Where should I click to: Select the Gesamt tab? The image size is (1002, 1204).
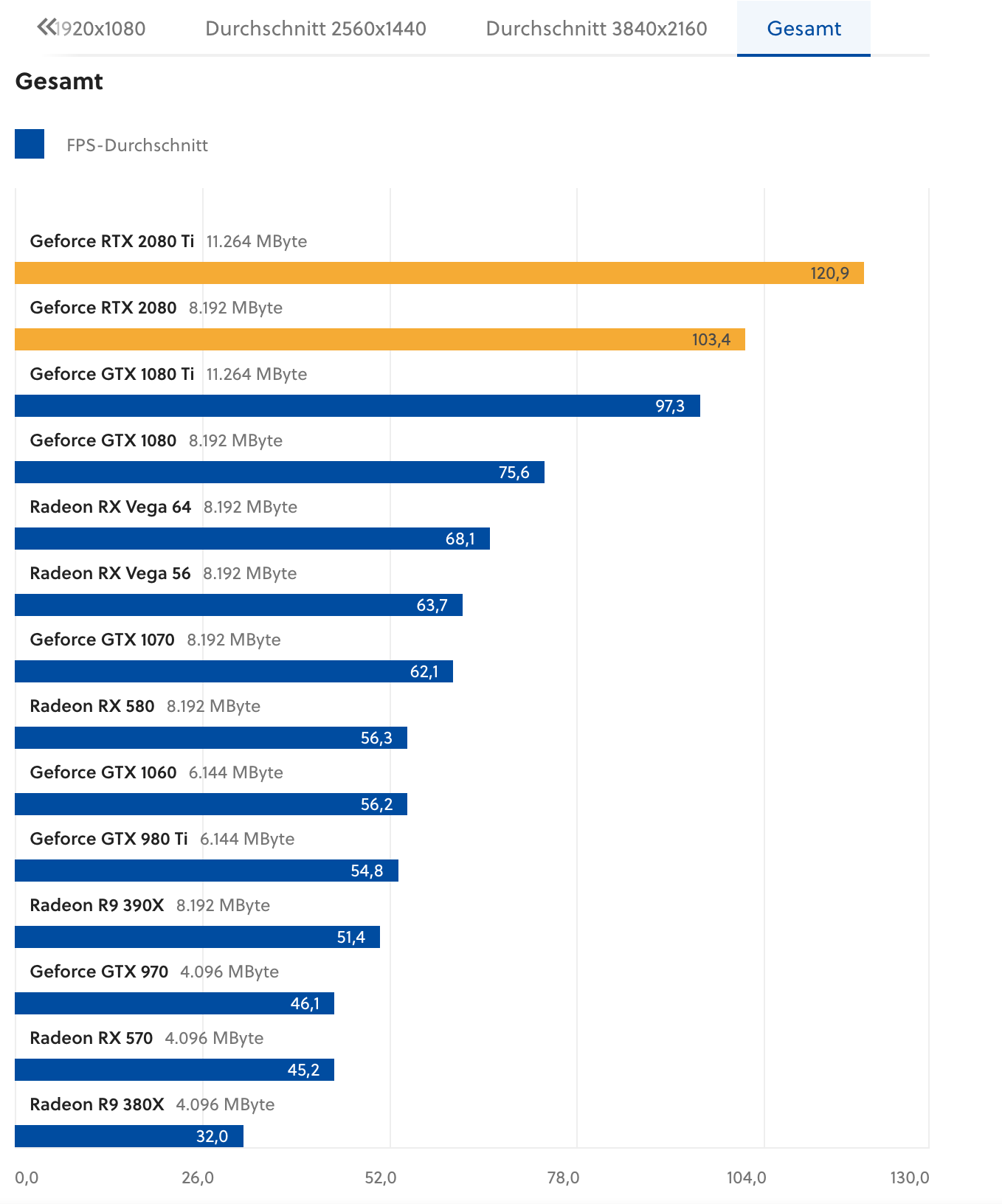[x=804, y=28]
